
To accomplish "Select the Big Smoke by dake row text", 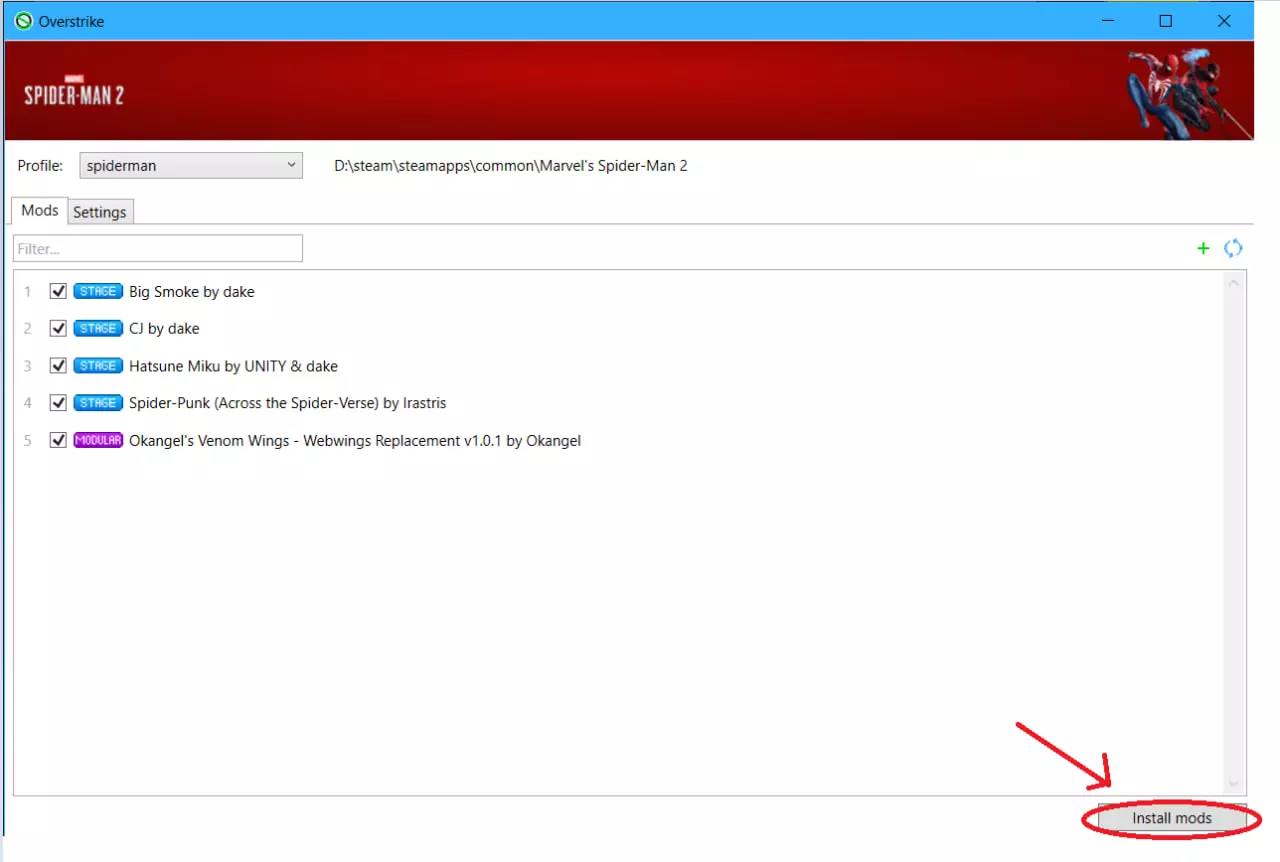I will (x=192, y=292).
